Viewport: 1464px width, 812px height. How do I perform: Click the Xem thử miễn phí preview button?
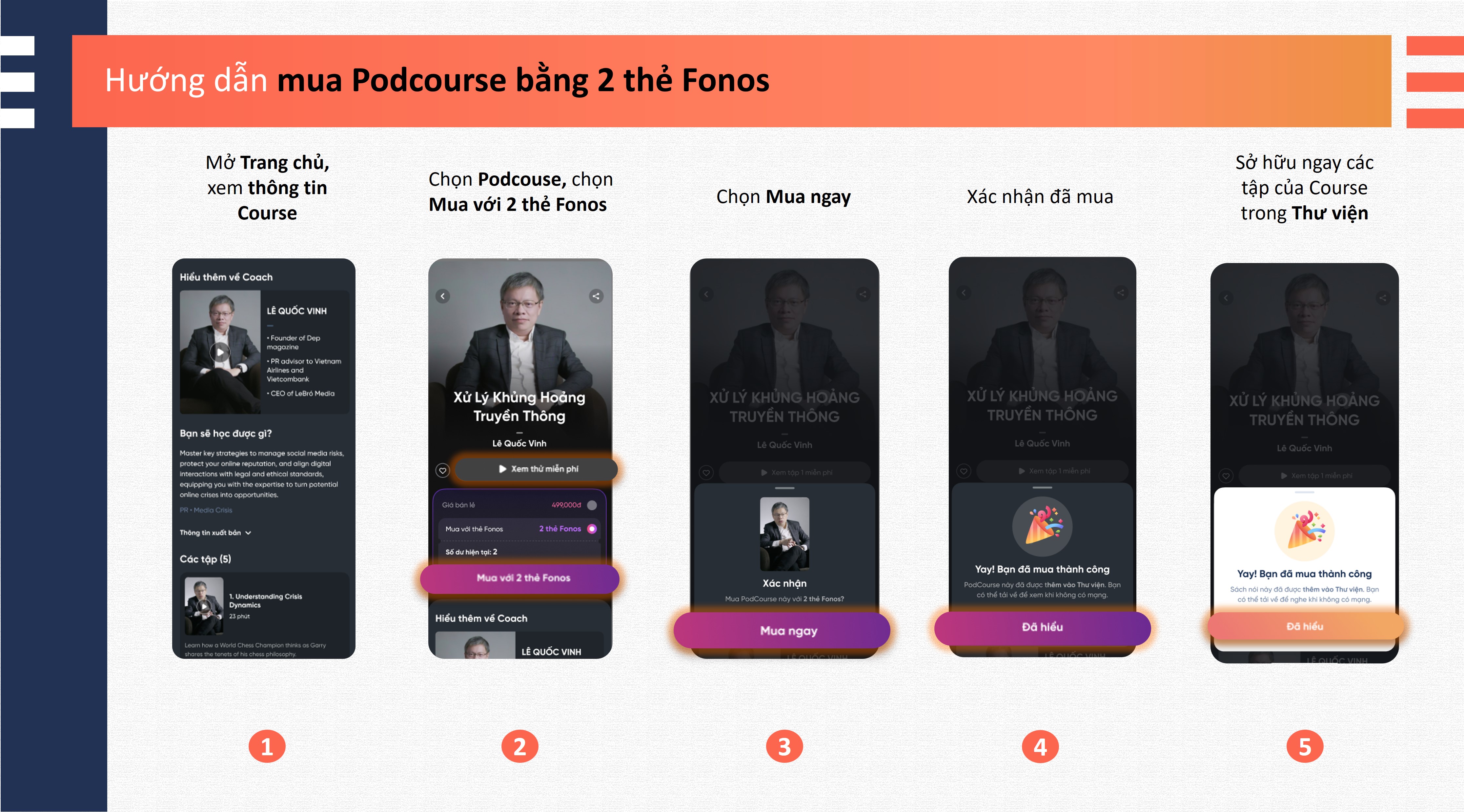click(x=536, y=469)
